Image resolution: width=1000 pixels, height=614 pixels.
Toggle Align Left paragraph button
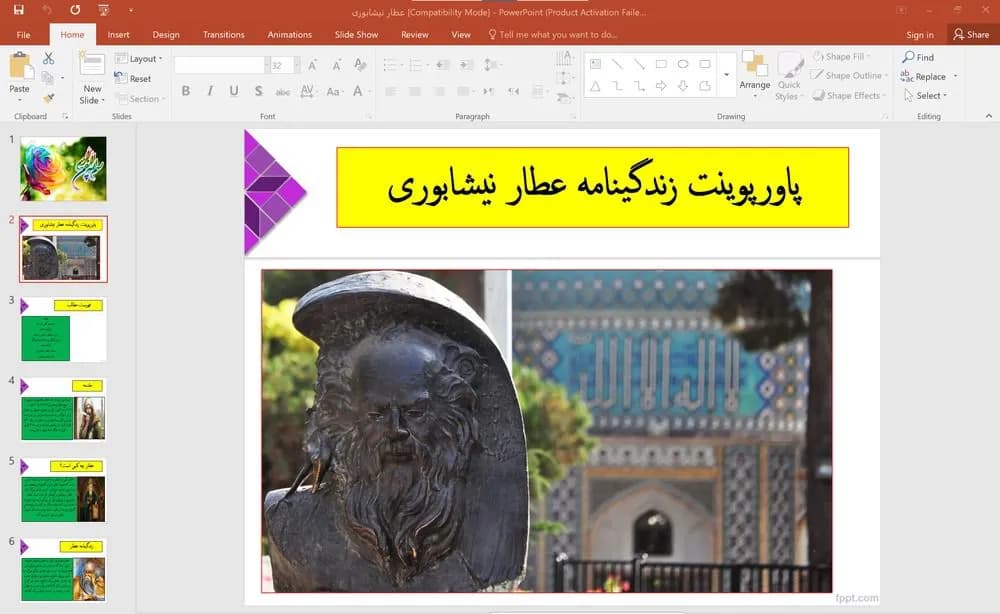point(390,91)
